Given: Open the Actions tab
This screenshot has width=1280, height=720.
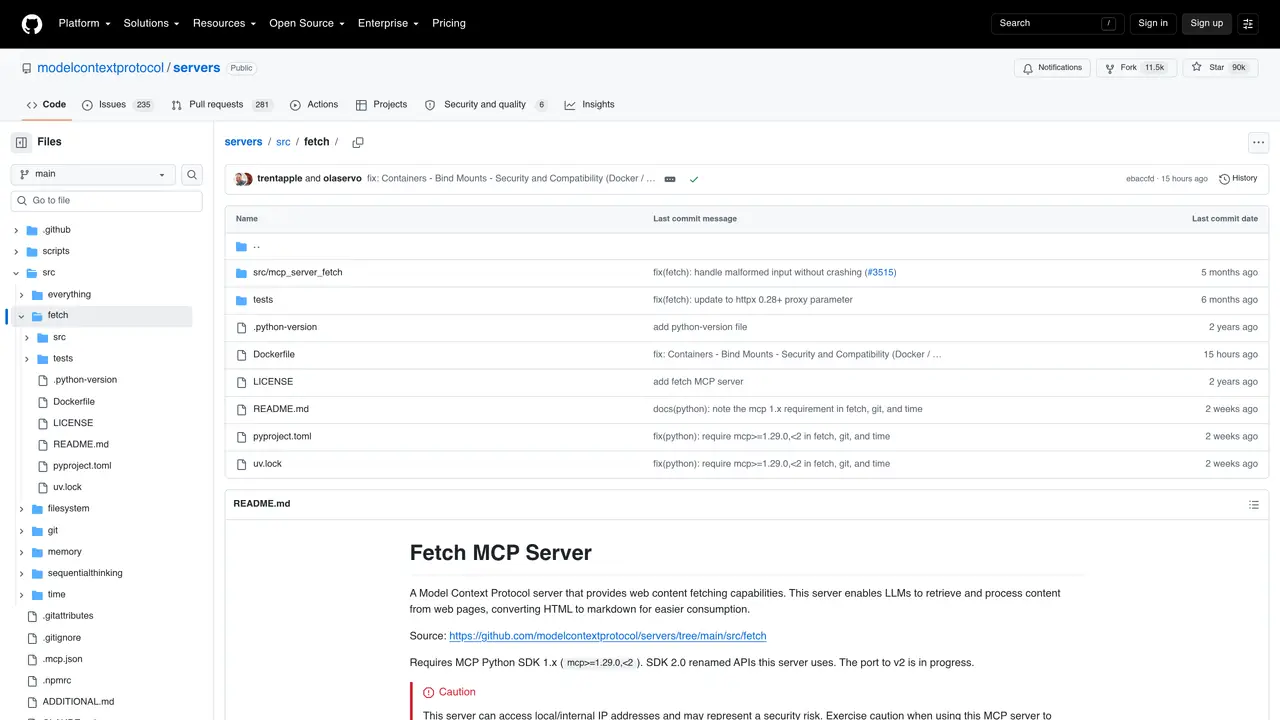Looking at the screenshot, I should pos(314,105).
